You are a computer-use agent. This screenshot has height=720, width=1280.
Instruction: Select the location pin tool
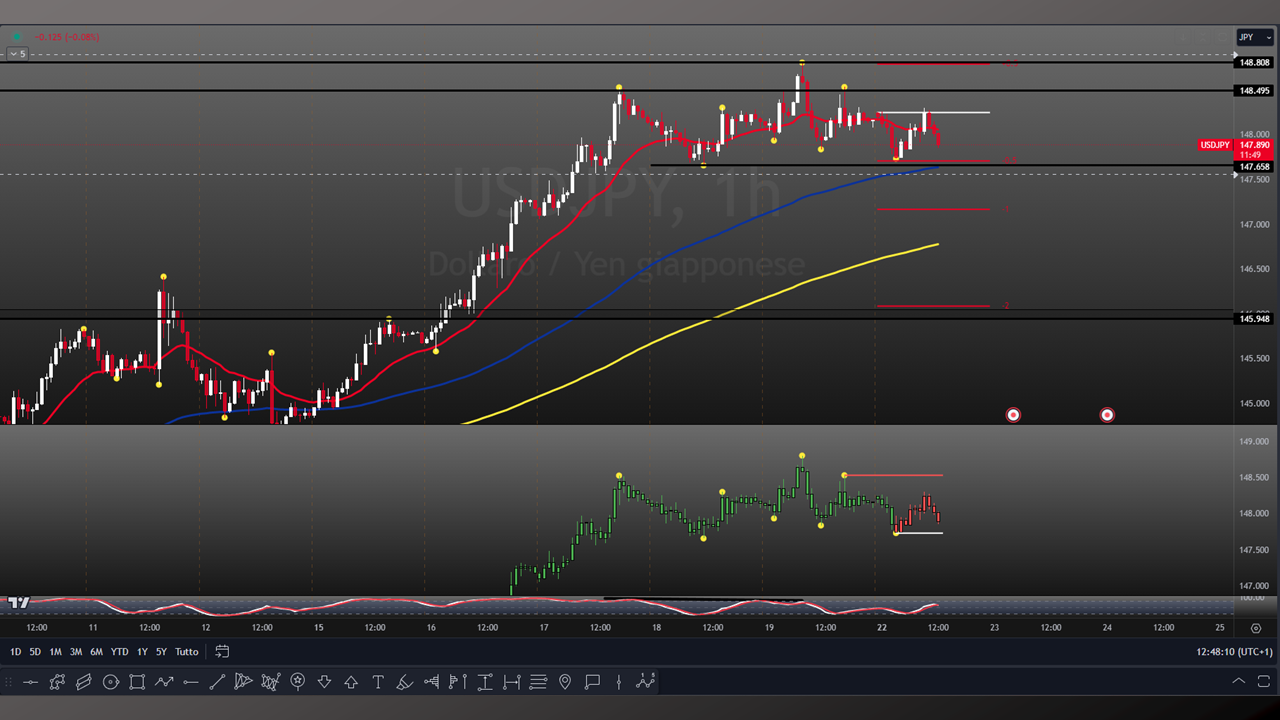(x=565, y=682)
